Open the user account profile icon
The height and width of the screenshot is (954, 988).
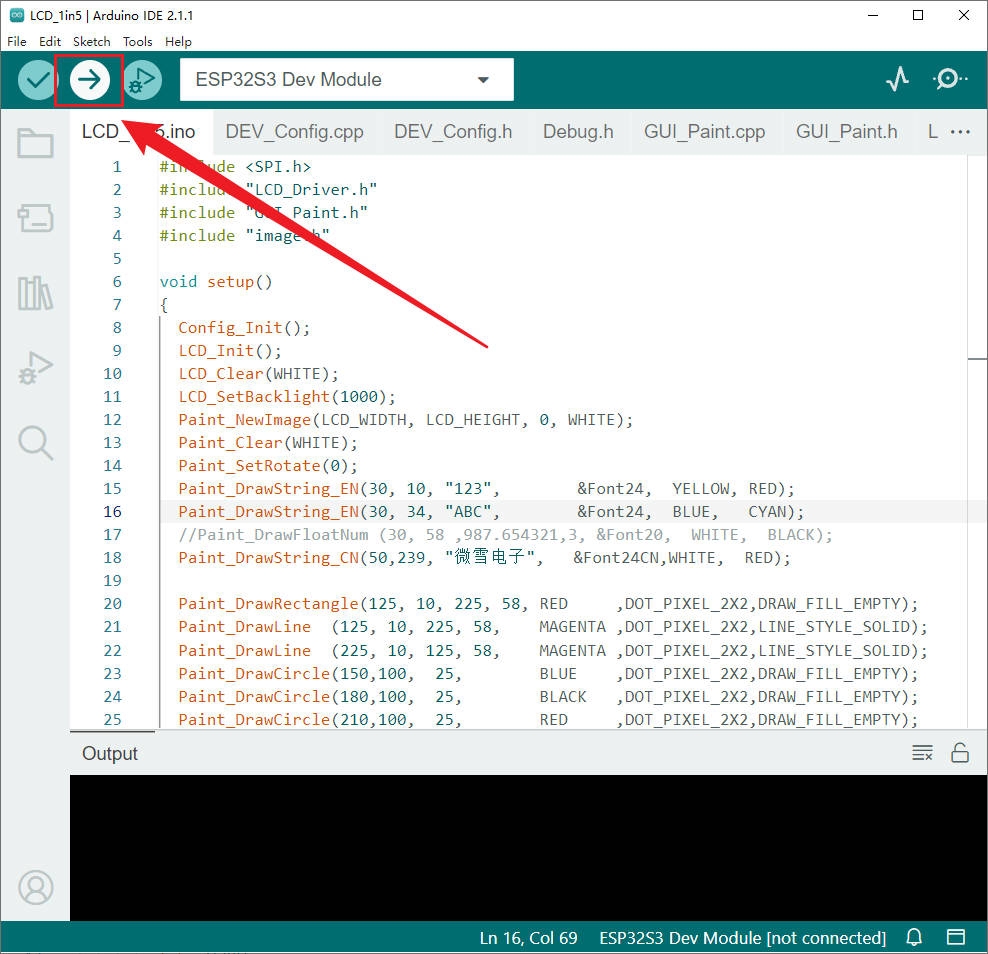point(36,887)
